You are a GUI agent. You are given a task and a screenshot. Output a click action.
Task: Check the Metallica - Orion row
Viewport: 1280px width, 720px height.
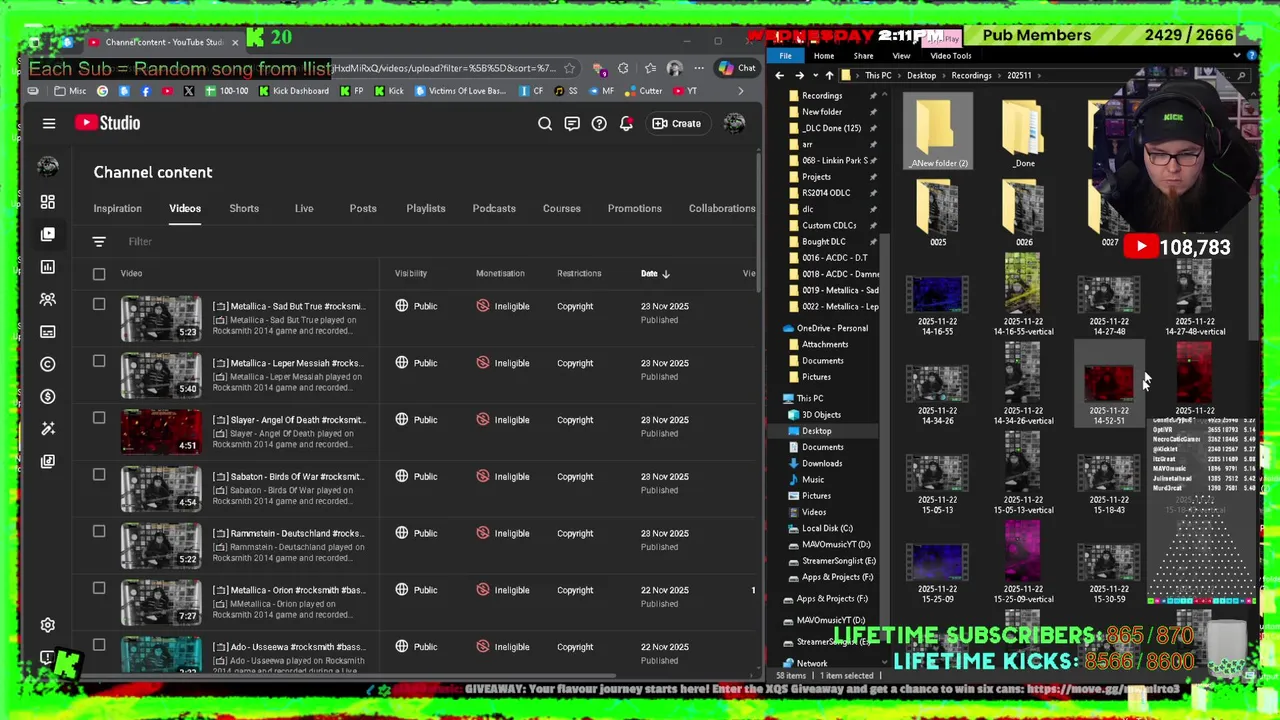pos(99,588)
